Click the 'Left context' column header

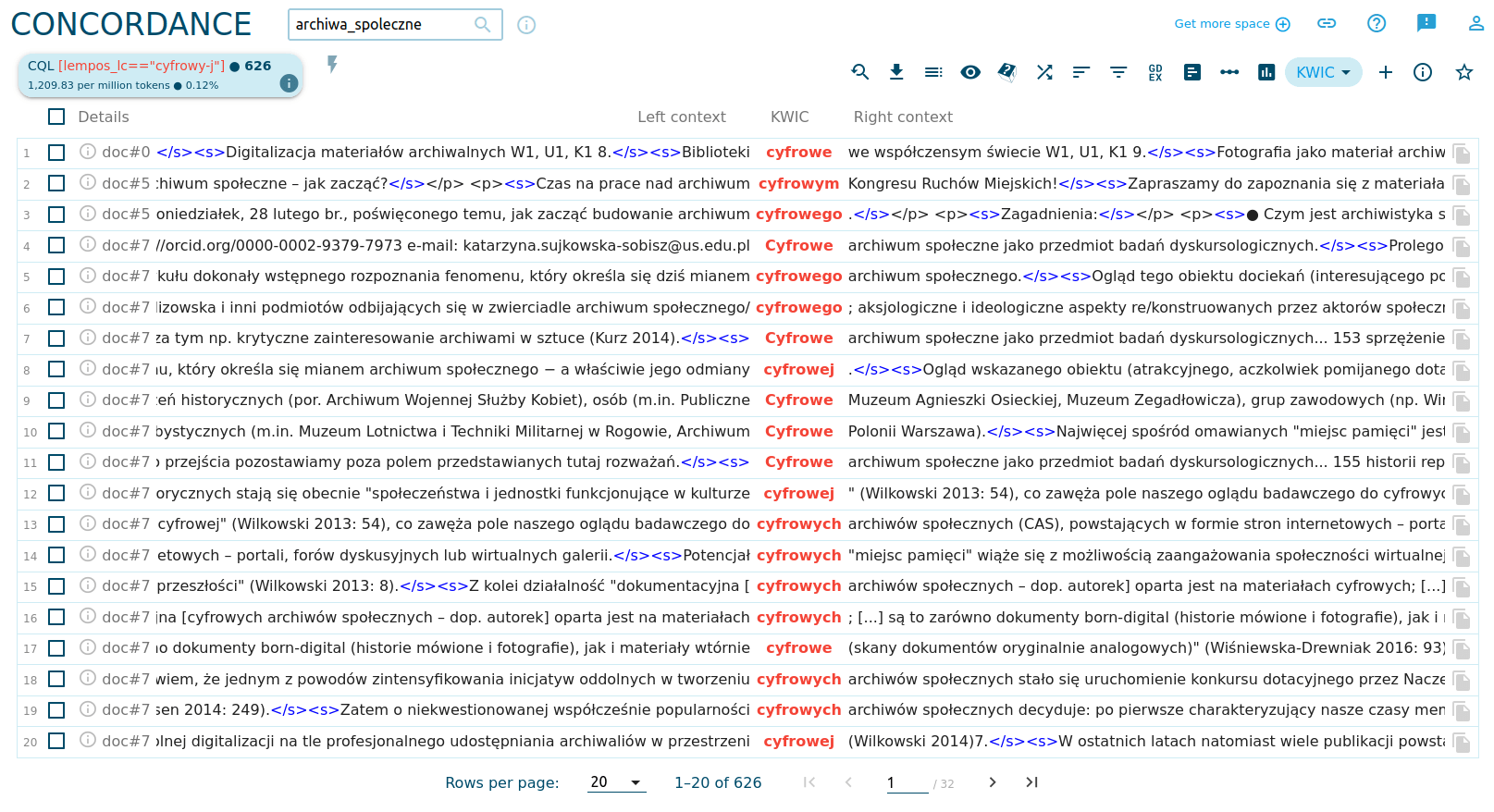(x=682, y=117)
